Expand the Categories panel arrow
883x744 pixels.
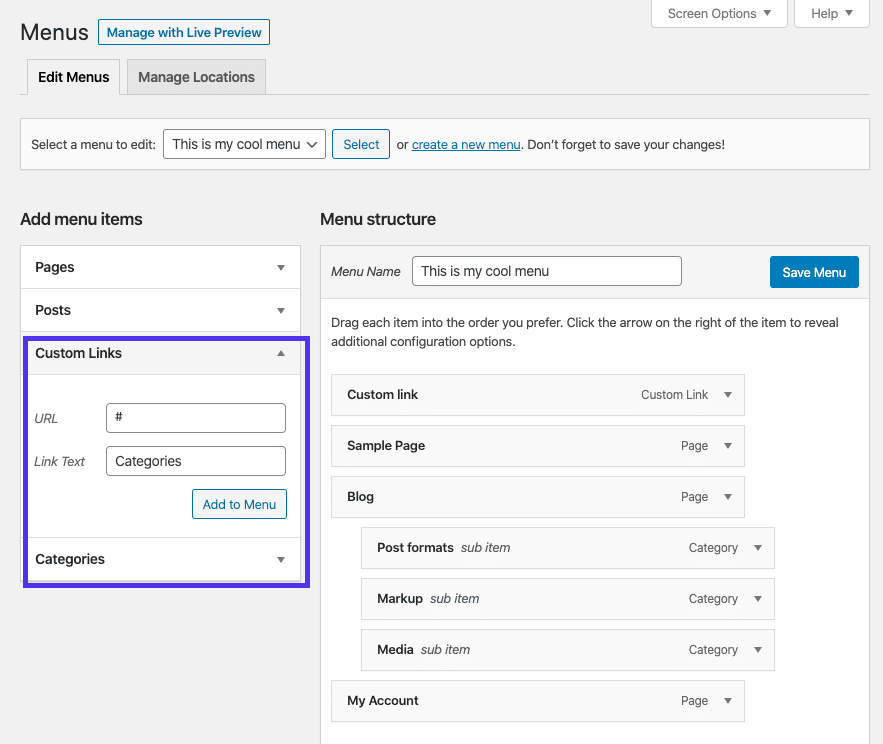(x=281, y=560)
